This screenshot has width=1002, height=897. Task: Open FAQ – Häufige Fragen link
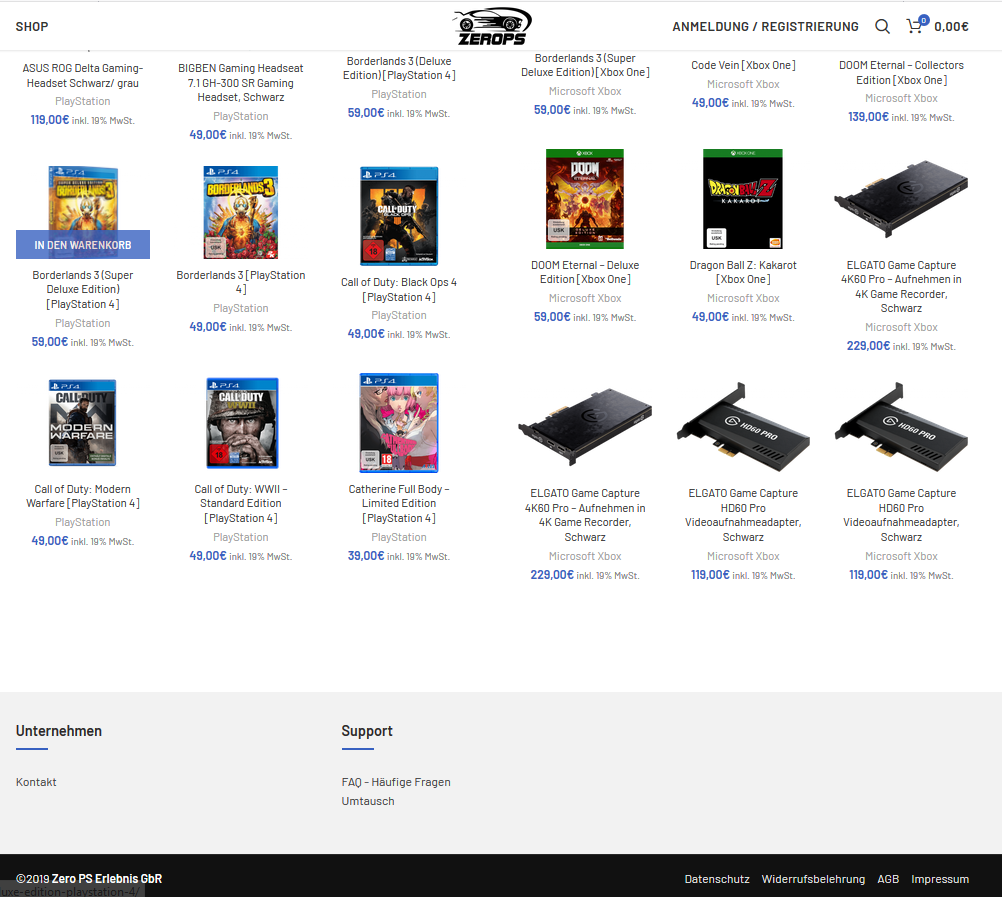pos(396,782)
